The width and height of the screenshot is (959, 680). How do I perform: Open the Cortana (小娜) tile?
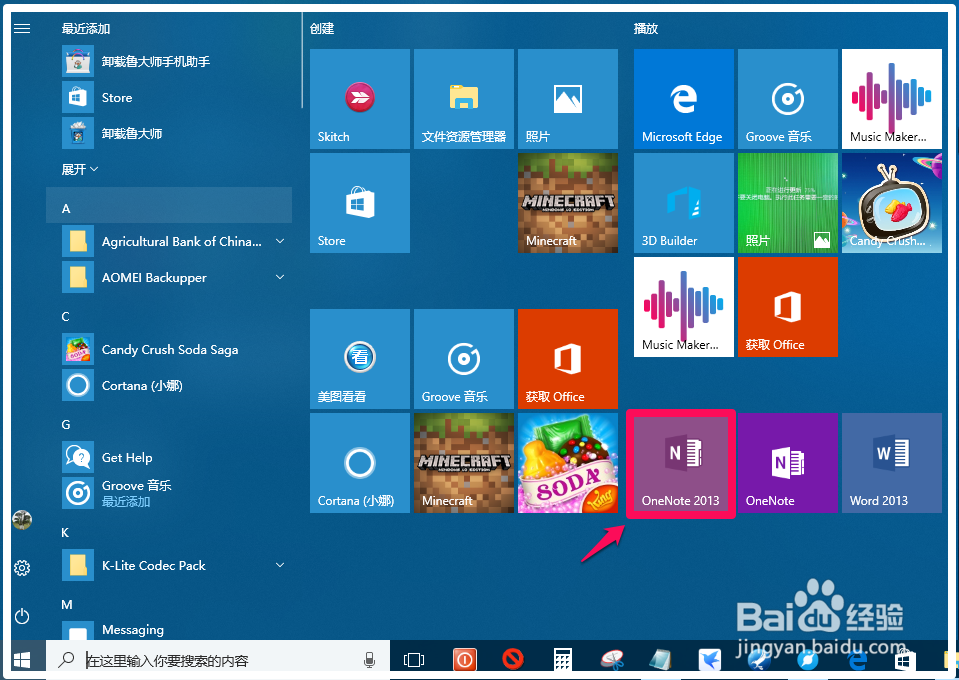(360, 462)
